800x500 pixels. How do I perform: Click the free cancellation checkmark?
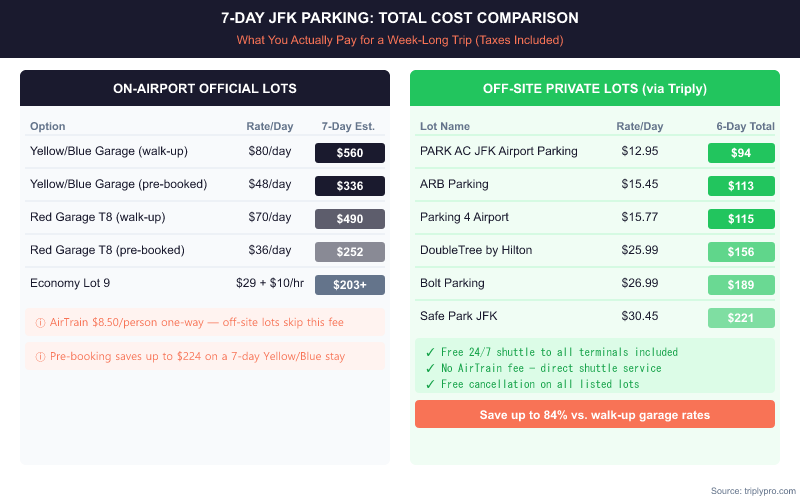[x=429, y=384]
